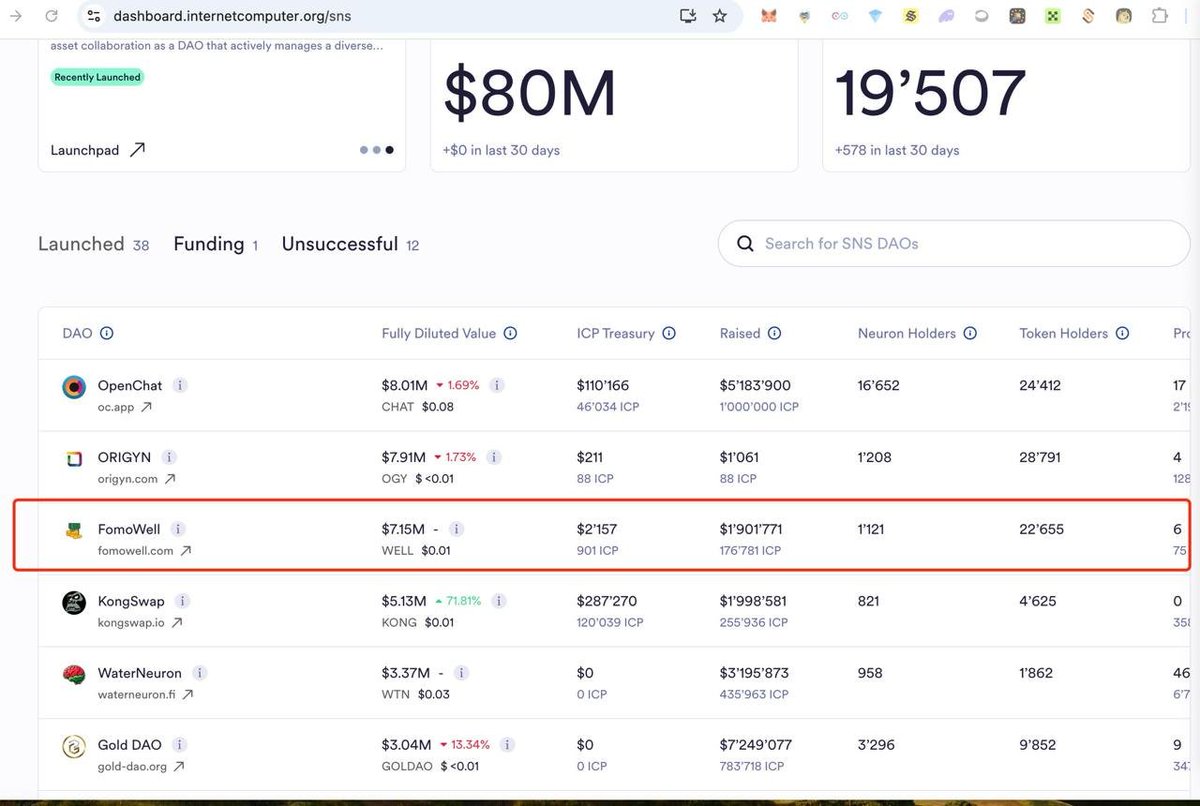Click the search magnifier icon
This screenshot has width=1200, height=806.
[x=745, y=243]
